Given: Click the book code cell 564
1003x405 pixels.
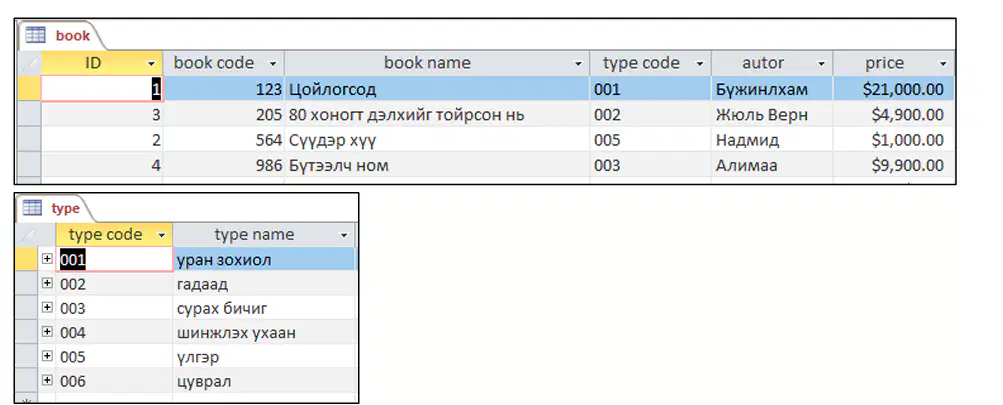Looking at the screenshot, I should tap(224, 140).
